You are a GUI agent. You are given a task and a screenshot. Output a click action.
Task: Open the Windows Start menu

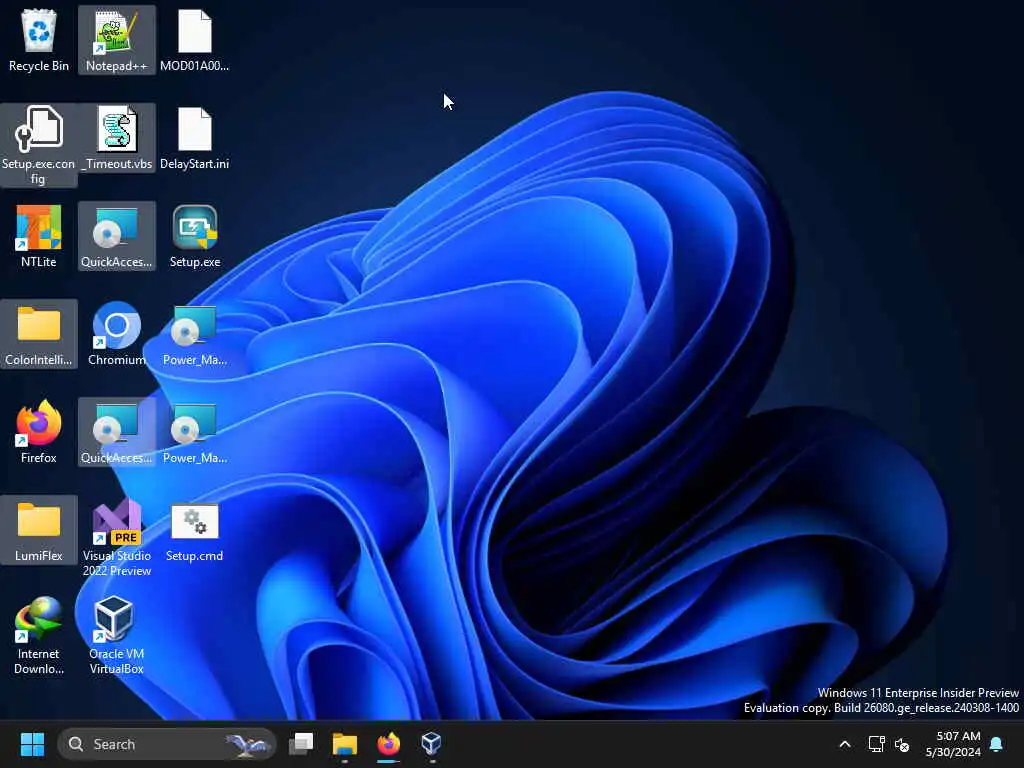click(x=32, y=744)
